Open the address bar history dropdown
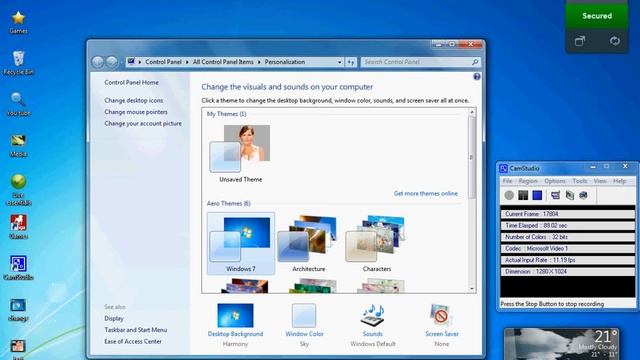This screenshot has width=640, height=360. click(340, 62)
